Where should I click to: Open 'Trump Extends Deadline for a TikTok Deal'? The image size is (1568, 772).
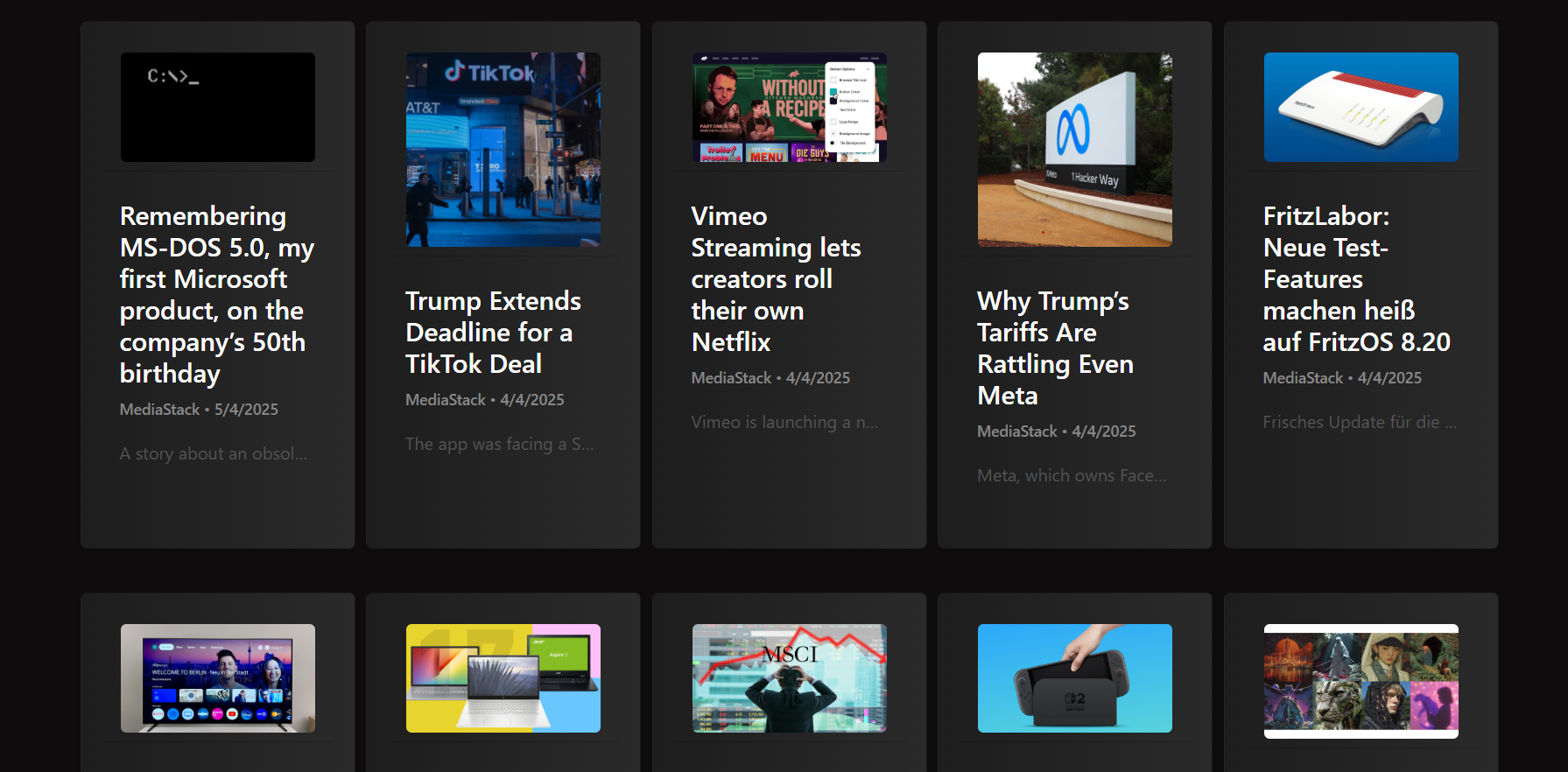coord(493,333)
